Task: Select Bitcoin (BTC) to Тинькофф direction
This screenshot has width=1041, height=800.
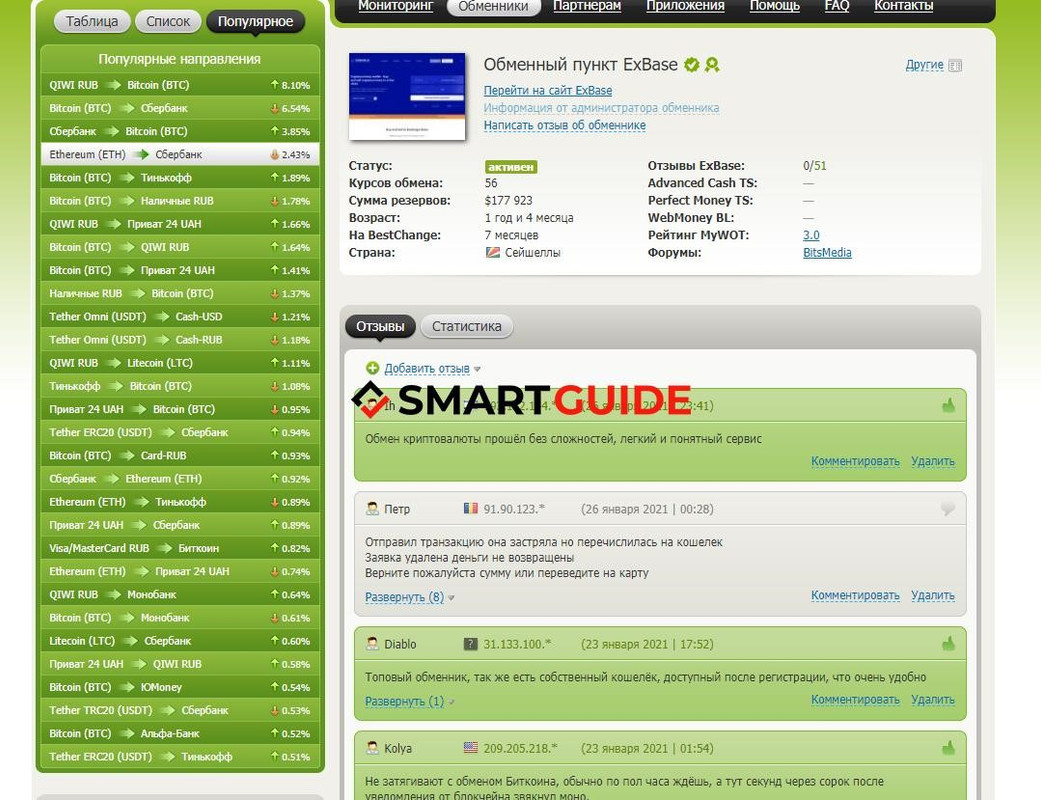Action: point(180,178)
